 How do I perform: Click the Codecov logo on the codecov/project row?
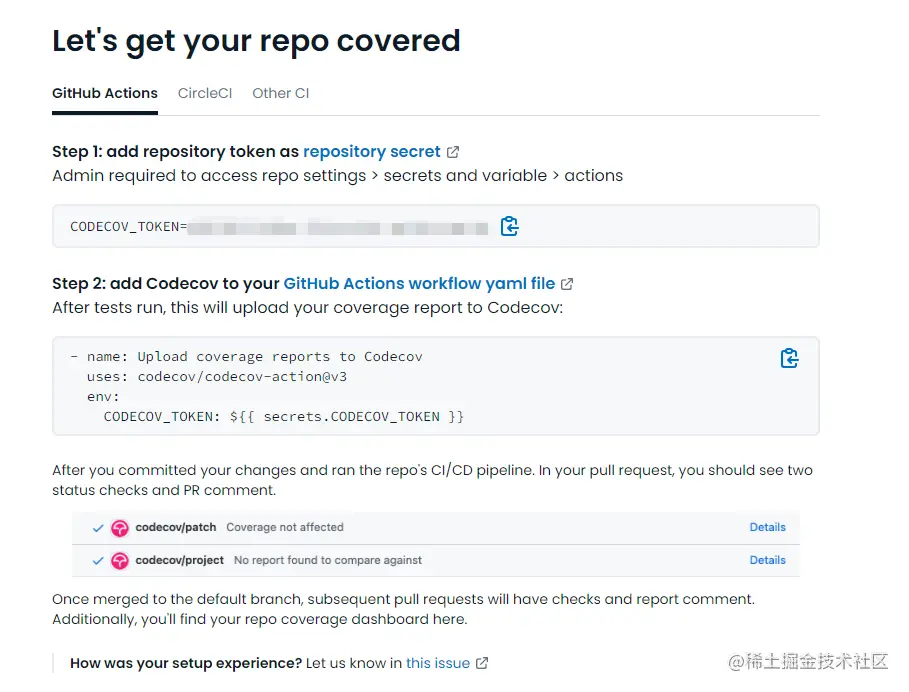pyautogui.click(x=120, y=561)
